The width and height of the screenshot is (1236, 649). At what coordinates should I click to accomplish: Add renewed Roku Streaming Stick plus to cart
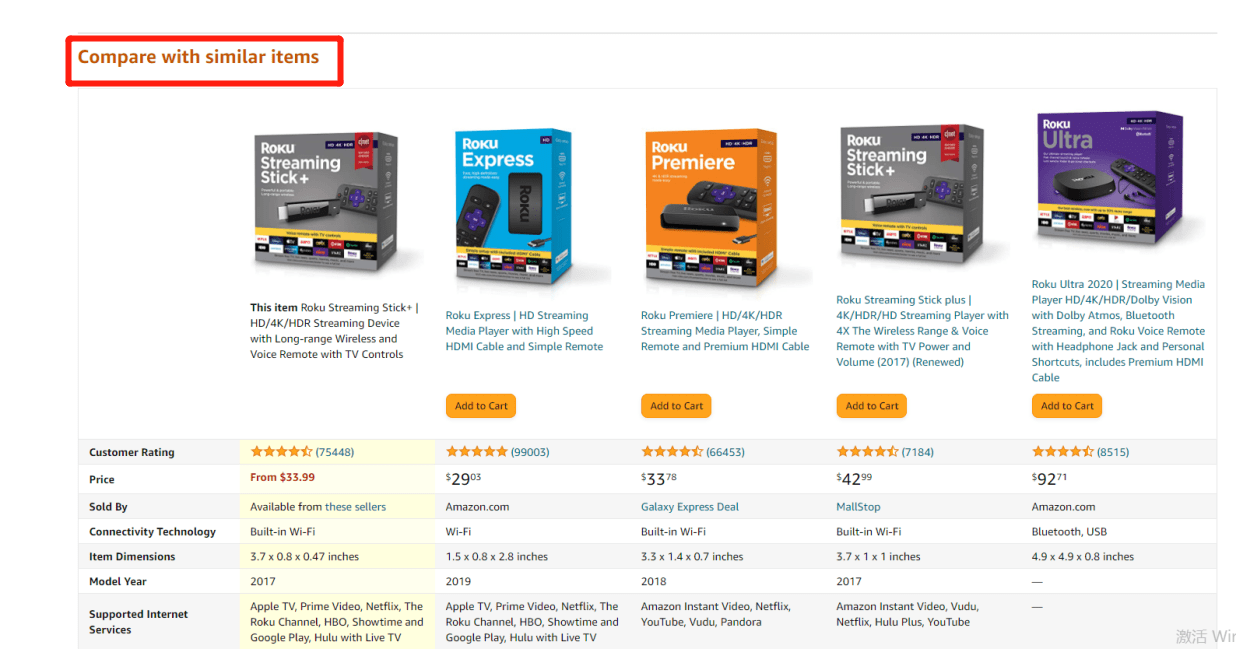[x=872, y=406]
